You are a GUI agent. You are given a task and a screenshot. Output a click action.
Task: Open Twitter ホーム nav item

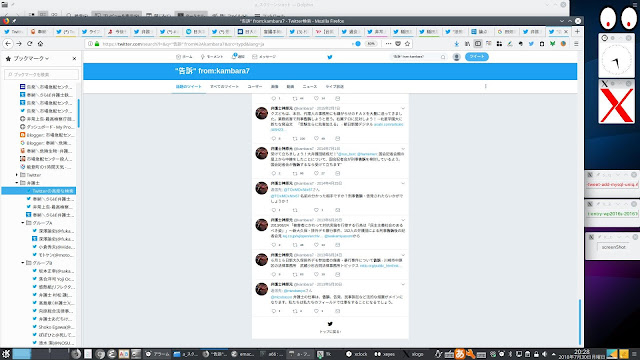(x=184, y=57)
